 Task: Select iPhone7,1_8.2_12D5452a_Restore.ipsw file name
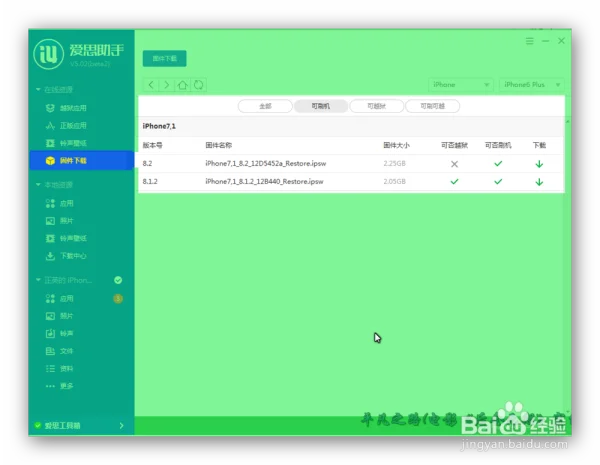pyautogui.click(x=266, y=163)
